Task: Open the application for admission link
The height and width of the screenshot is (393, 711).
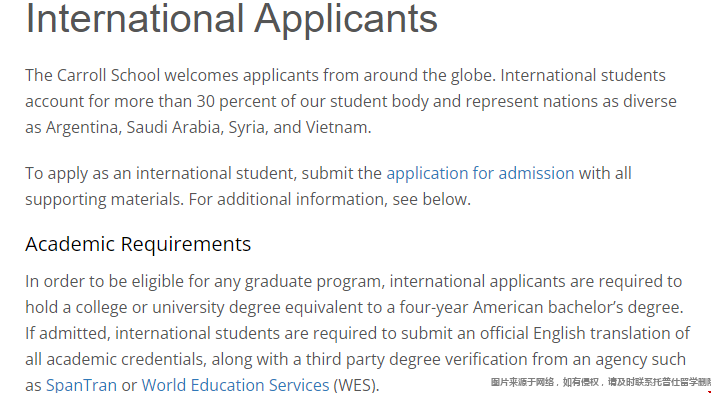Action: (480, 174)
